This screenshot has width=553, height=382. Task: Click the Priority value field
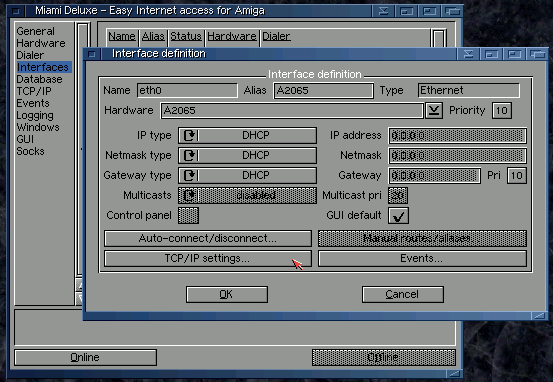point(502,111)
